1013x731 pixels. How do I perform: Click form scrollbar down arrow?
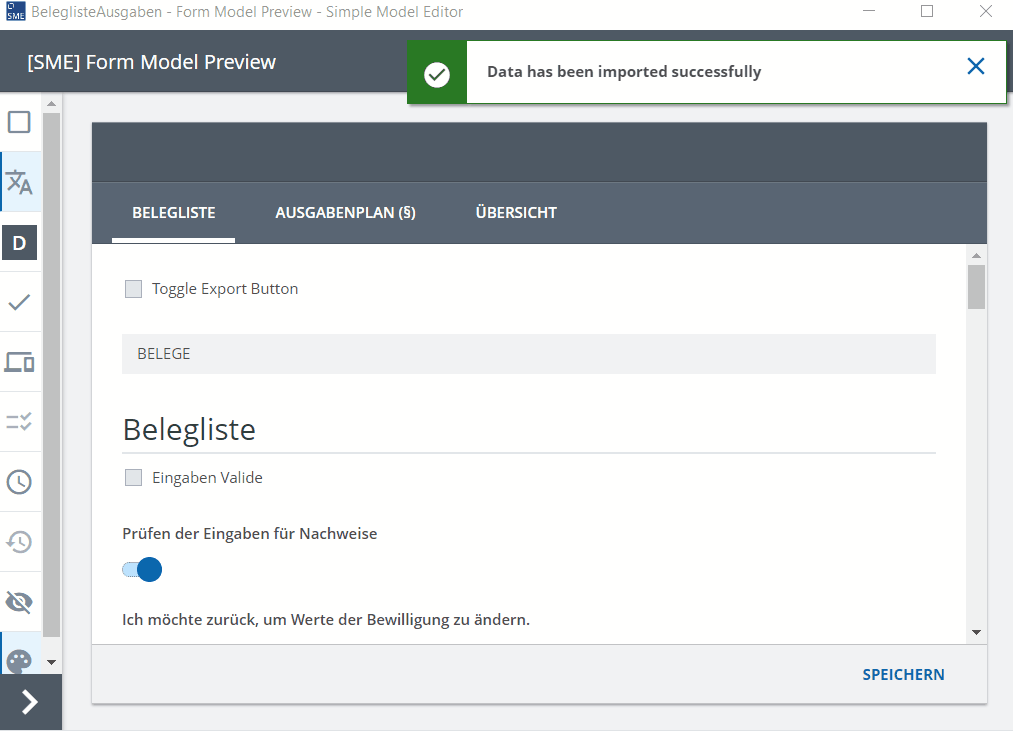click(976, 632)
